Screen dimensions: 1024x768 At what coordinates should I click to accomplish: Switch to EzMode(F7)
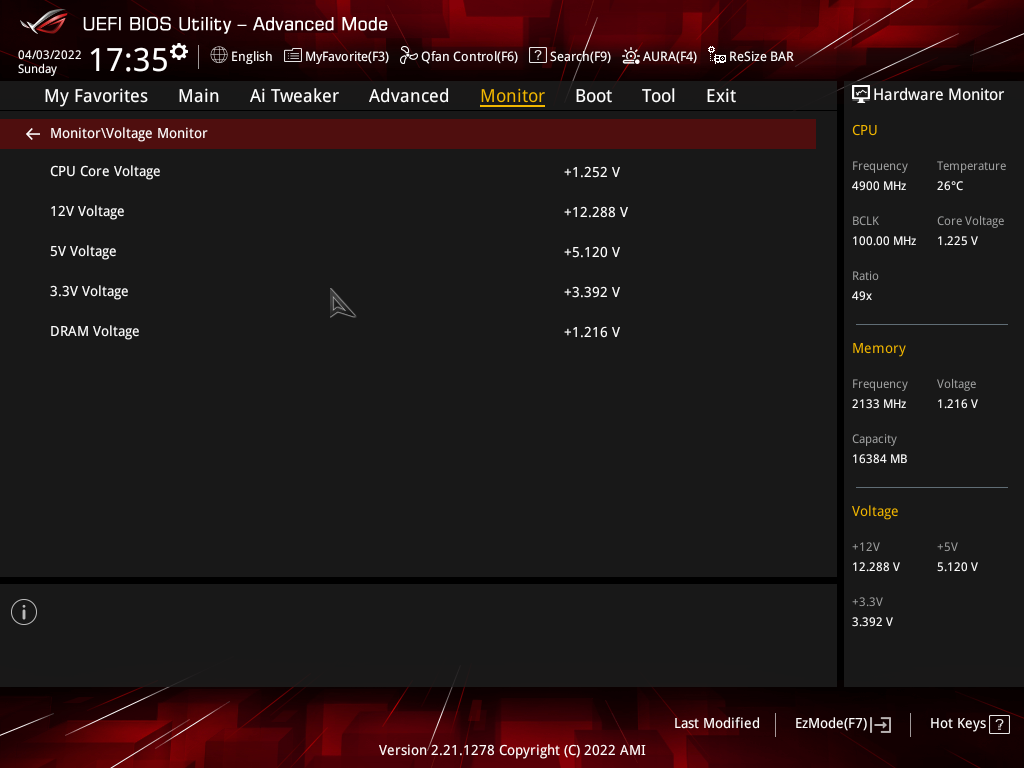pos(843,724)
